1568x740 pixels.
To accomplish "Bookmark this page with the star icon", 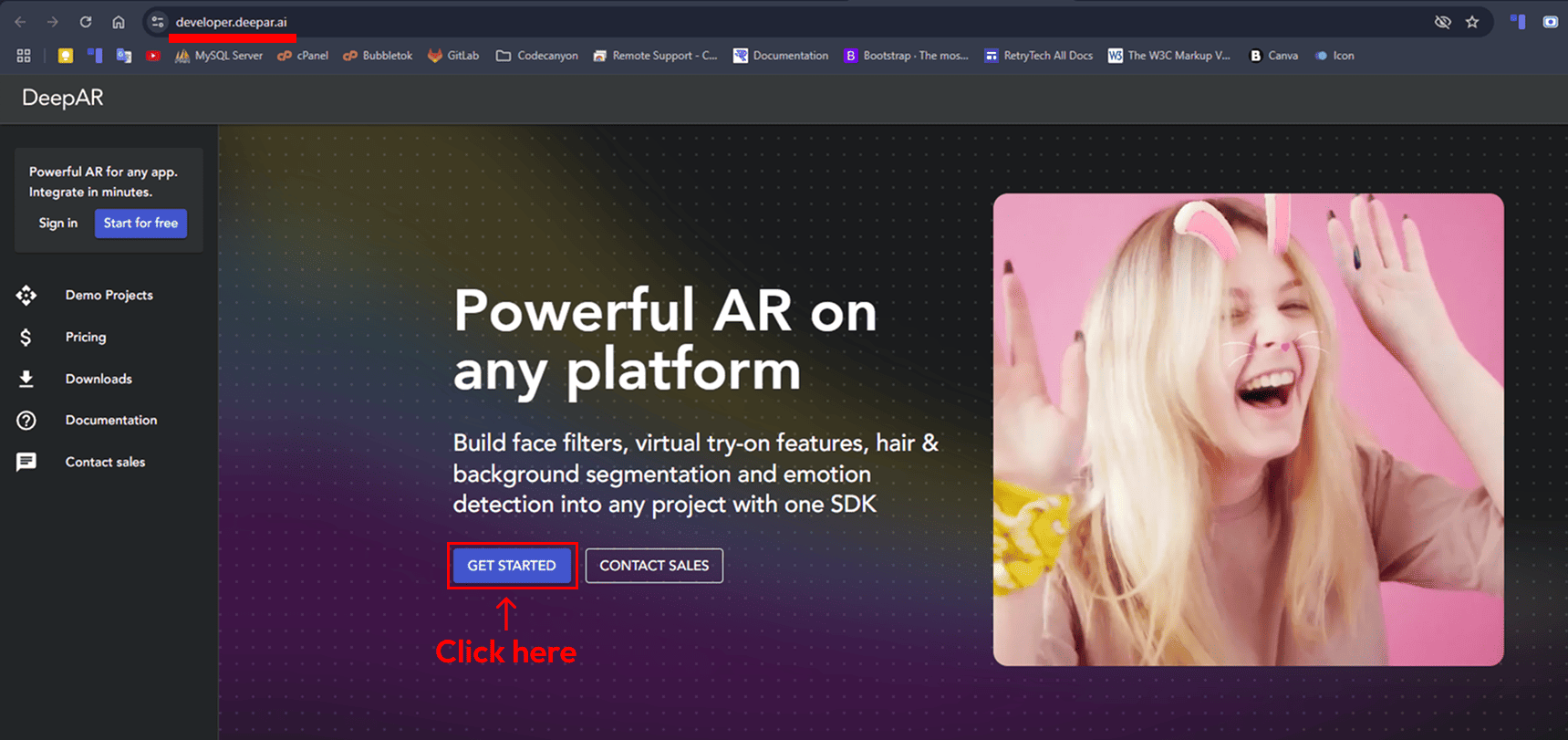I will [1472, 22].
